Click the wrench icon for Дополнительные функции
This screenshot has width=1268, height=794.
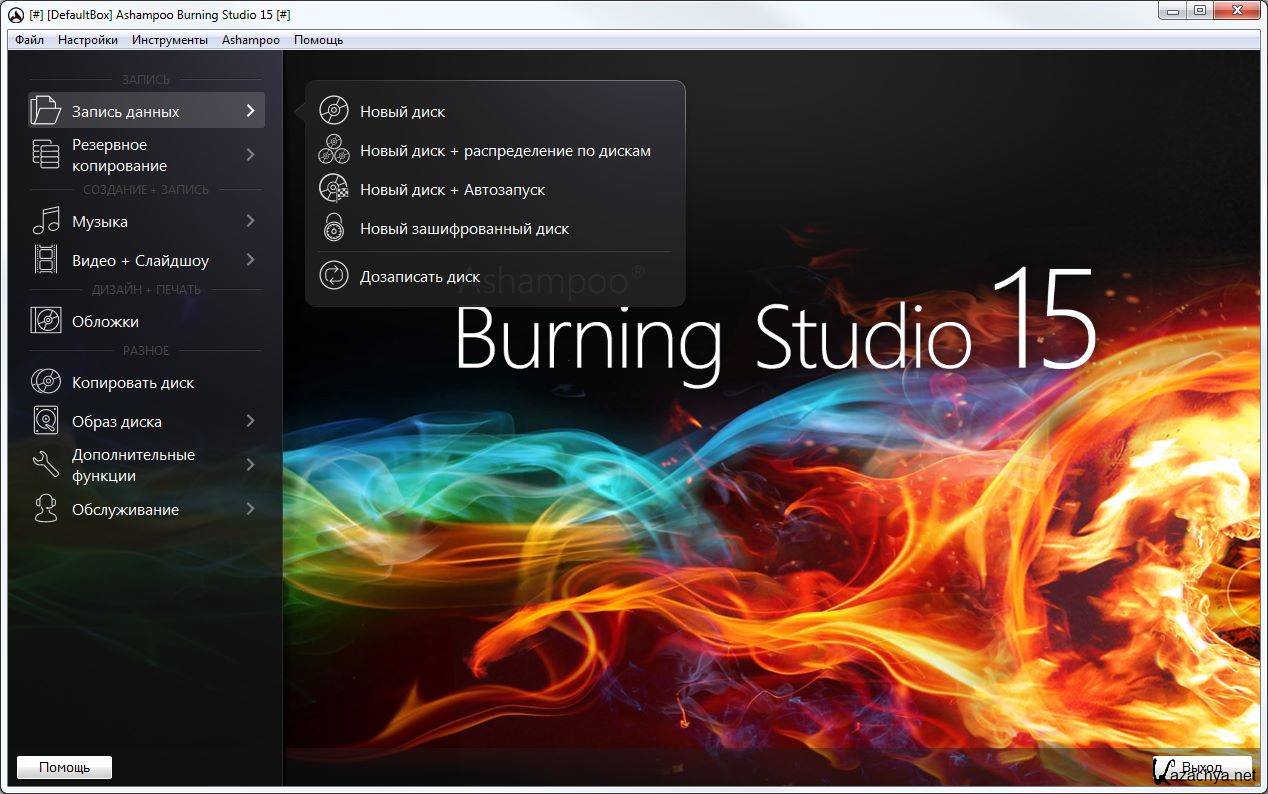[46, 465]
